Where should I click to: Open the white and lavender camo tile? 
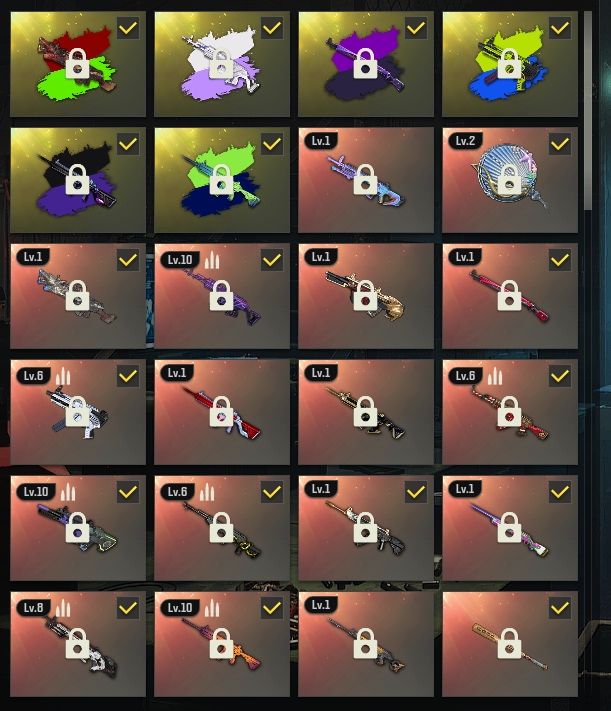[x=222, y=64]
